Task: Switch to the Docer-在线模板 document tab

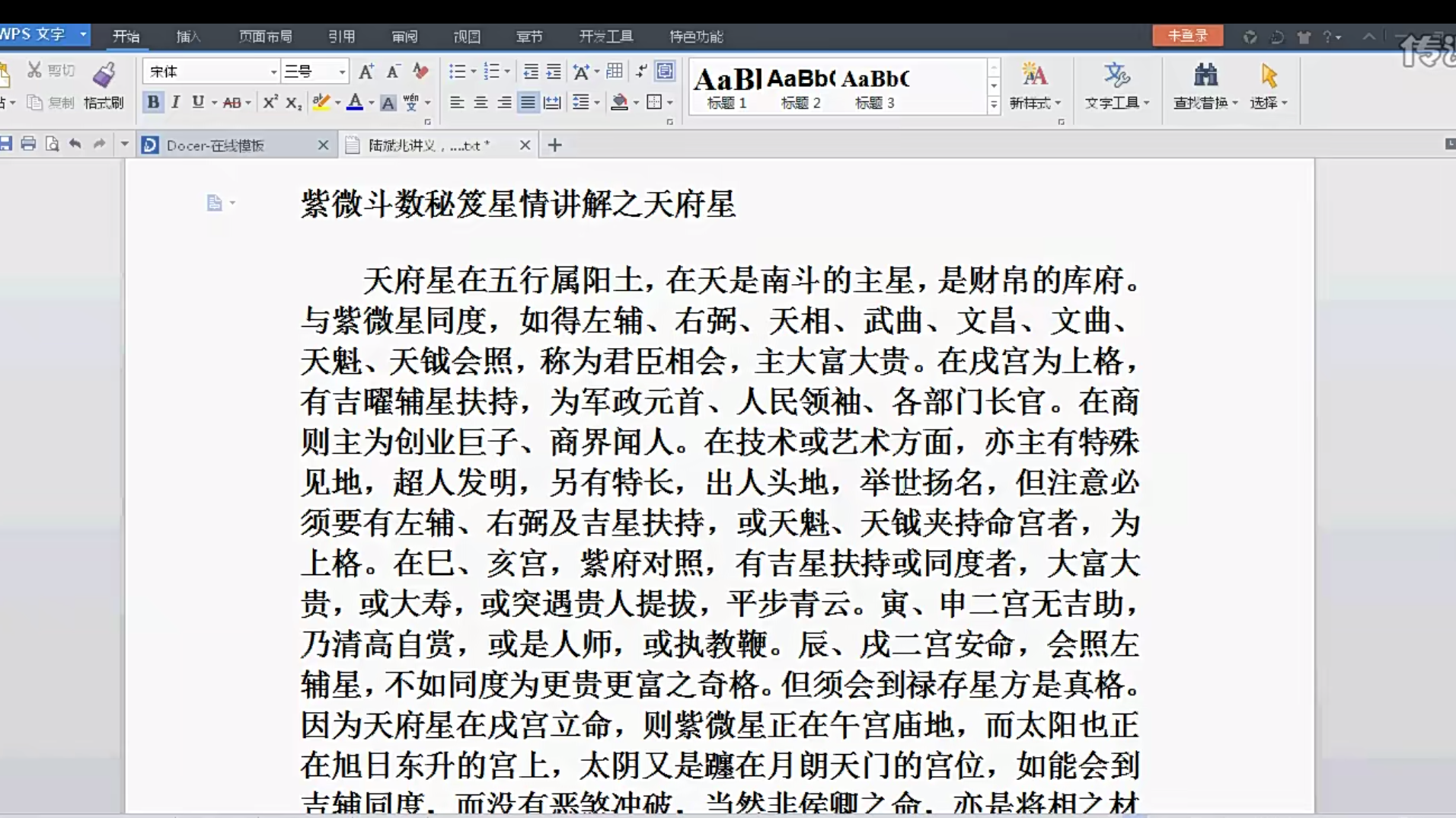Action: point(215,145)
